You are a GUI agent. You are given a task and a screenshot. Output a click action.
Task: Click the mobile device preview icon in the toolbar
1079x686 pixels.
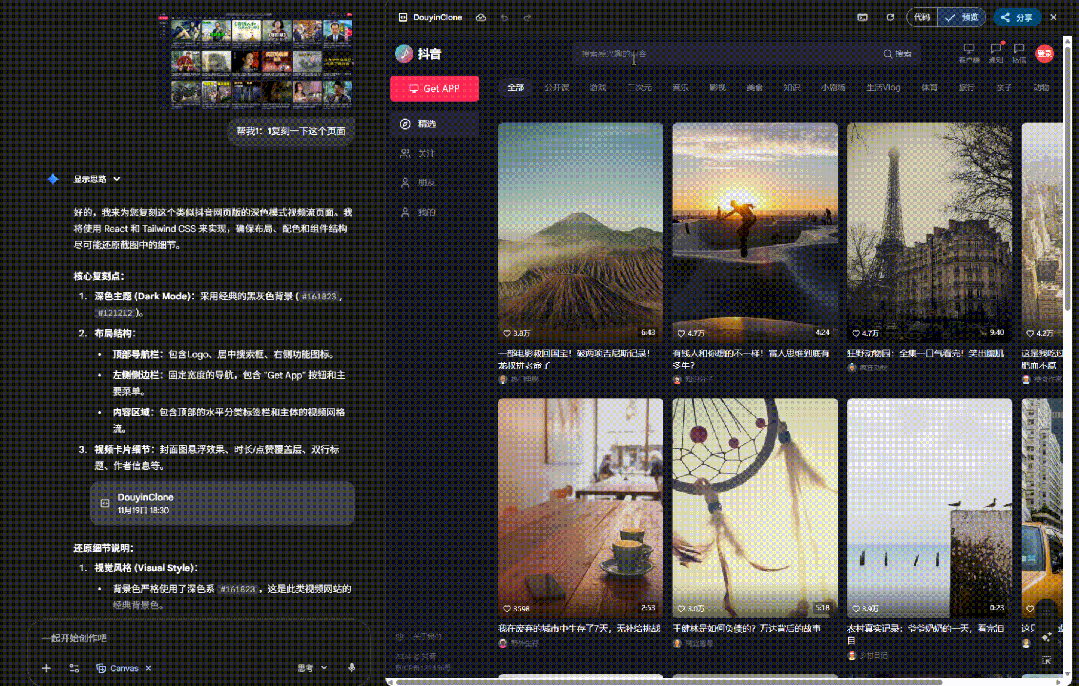[863, 17]
